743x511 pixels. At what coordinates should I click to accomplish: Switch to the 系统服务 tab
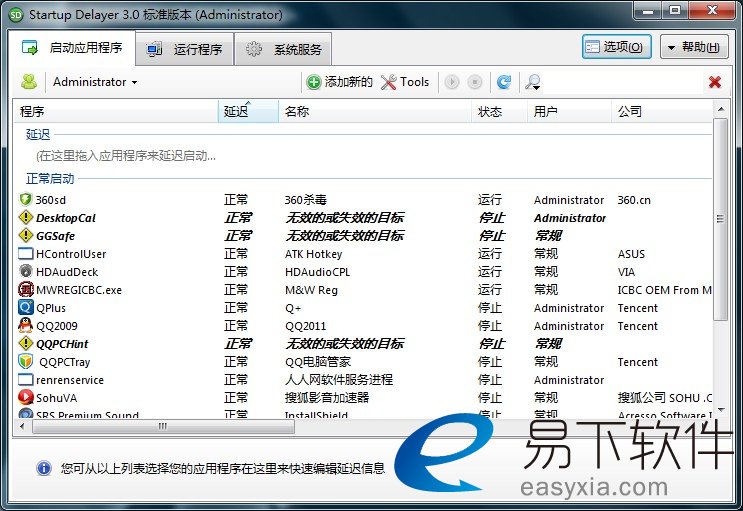coord(286,48)
